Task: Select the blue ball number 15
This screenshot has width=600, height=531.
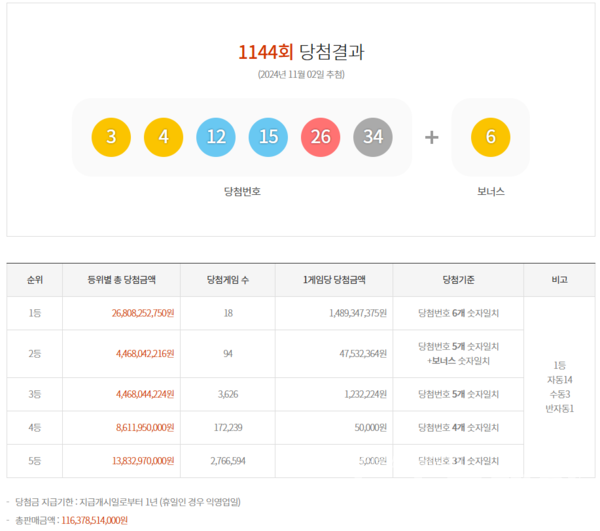Action: [268, 137]
